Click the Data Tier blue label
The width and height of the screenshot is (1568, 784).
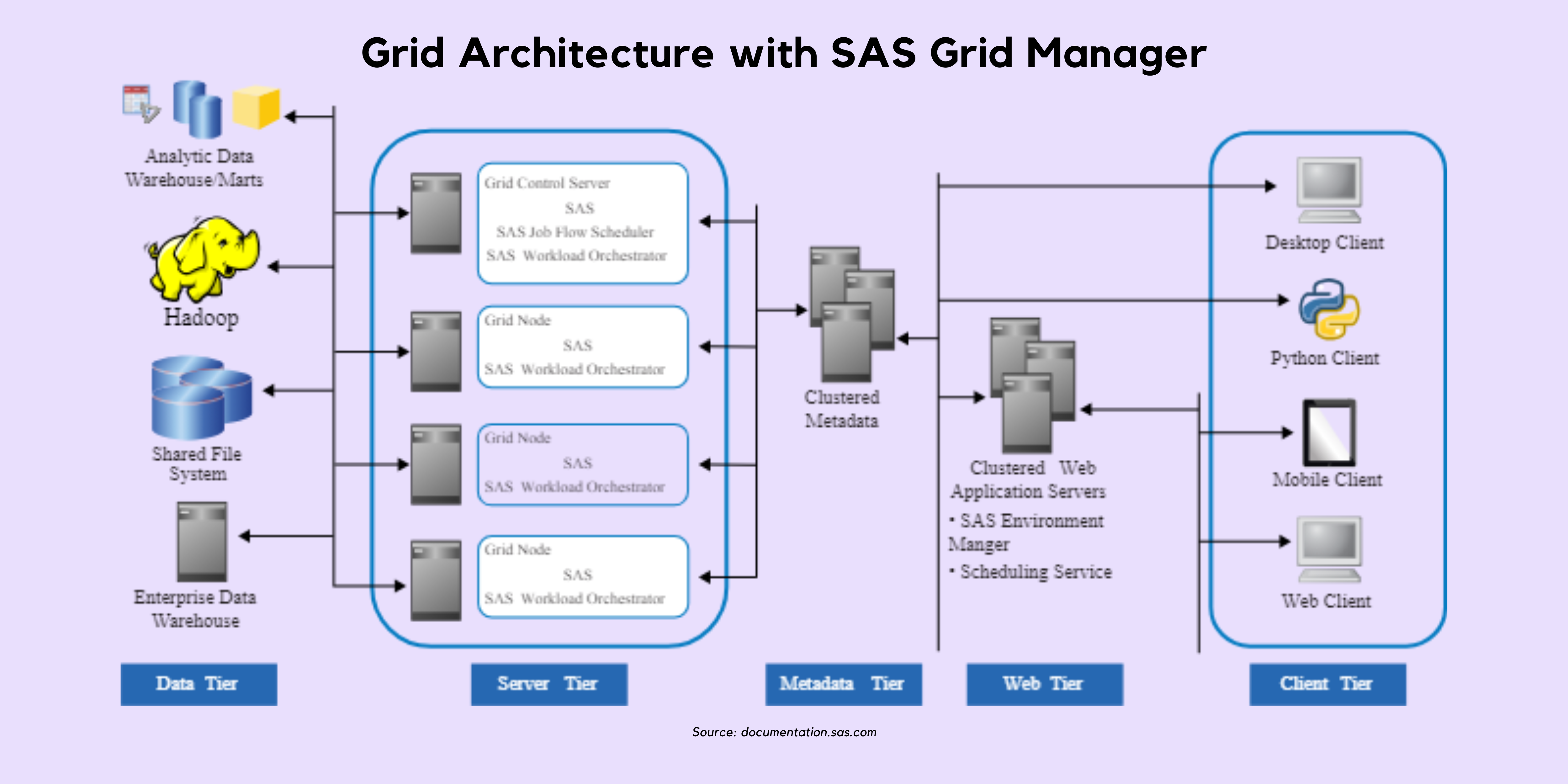point(199,684)
